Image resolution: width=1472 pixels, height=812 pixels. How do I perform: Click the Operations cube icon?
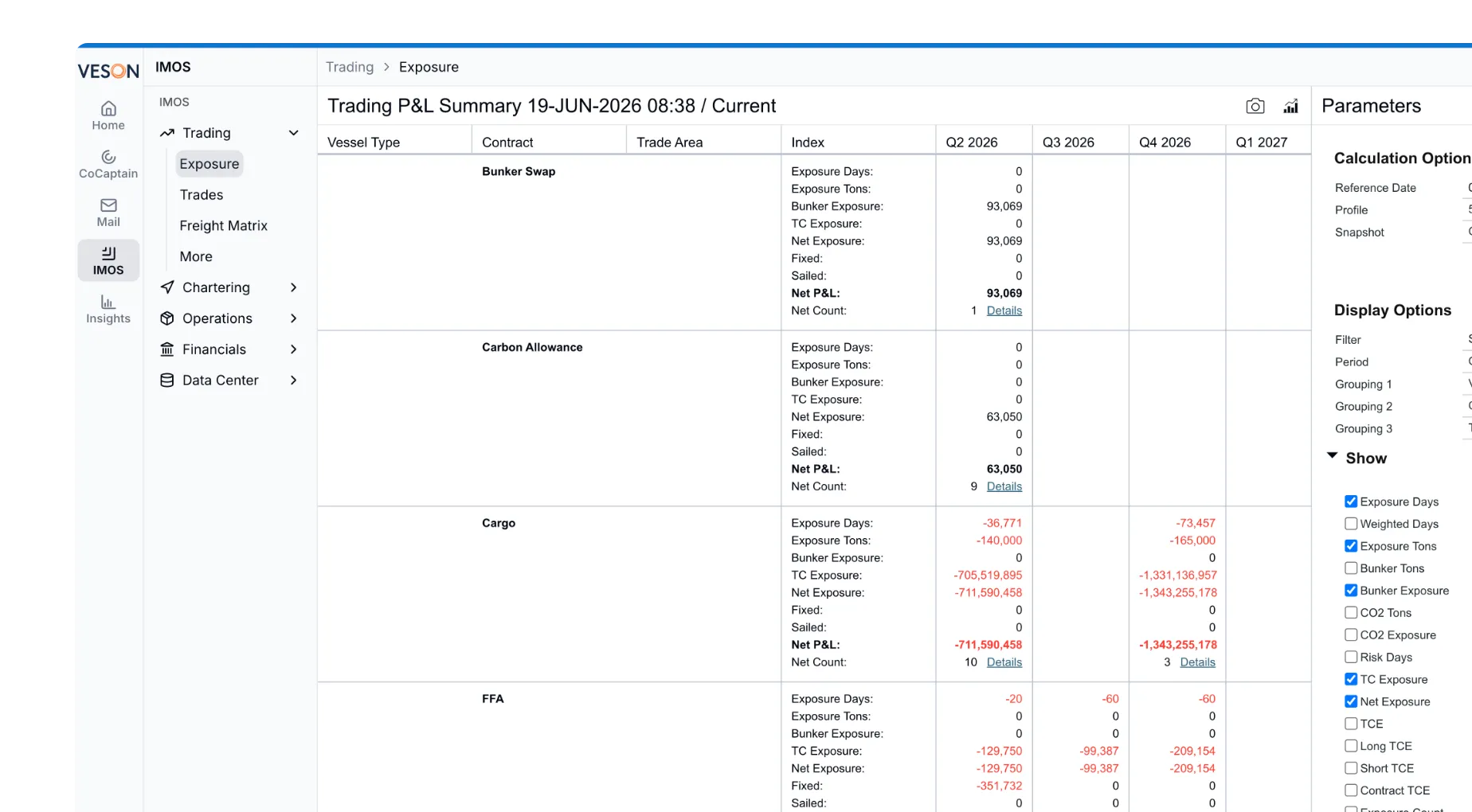(167, 318)
